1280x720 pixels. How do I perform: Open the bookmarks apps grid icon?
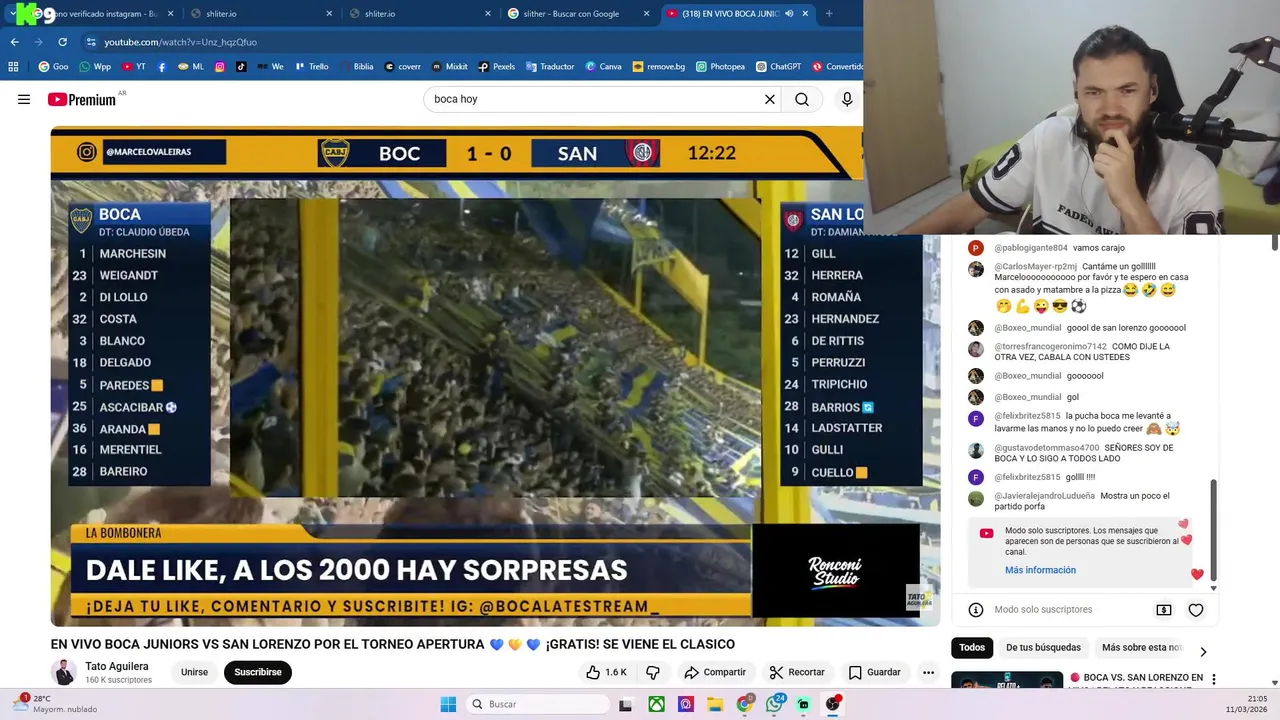point(13,67)
